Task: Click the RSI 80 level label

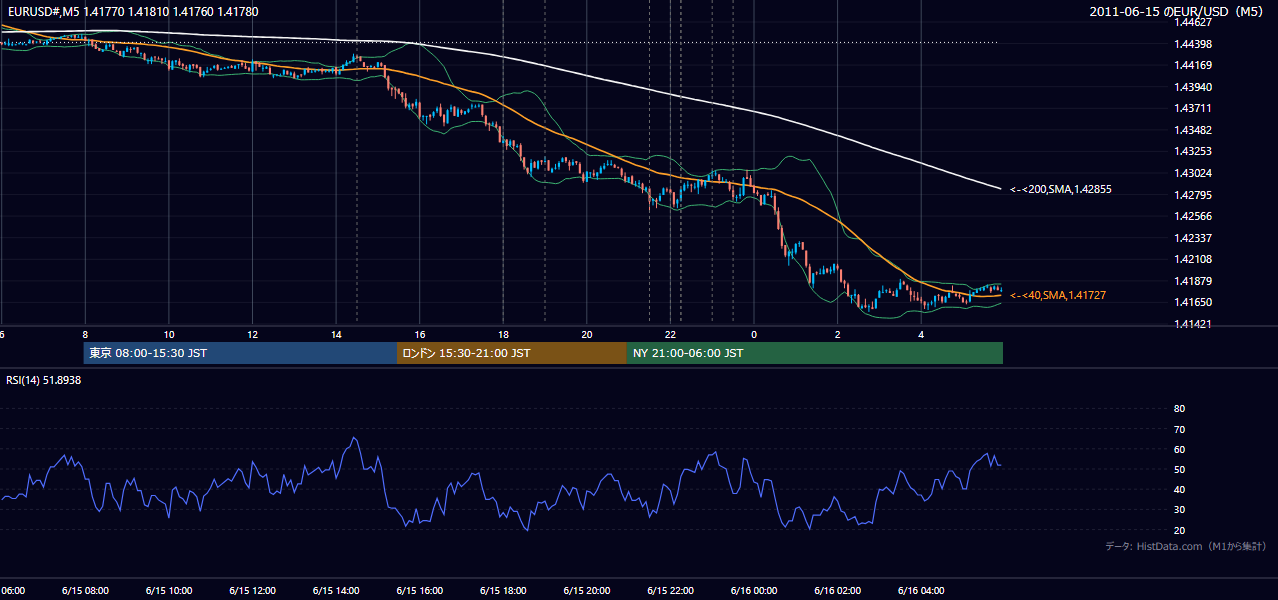Action: click(1179, 409)
